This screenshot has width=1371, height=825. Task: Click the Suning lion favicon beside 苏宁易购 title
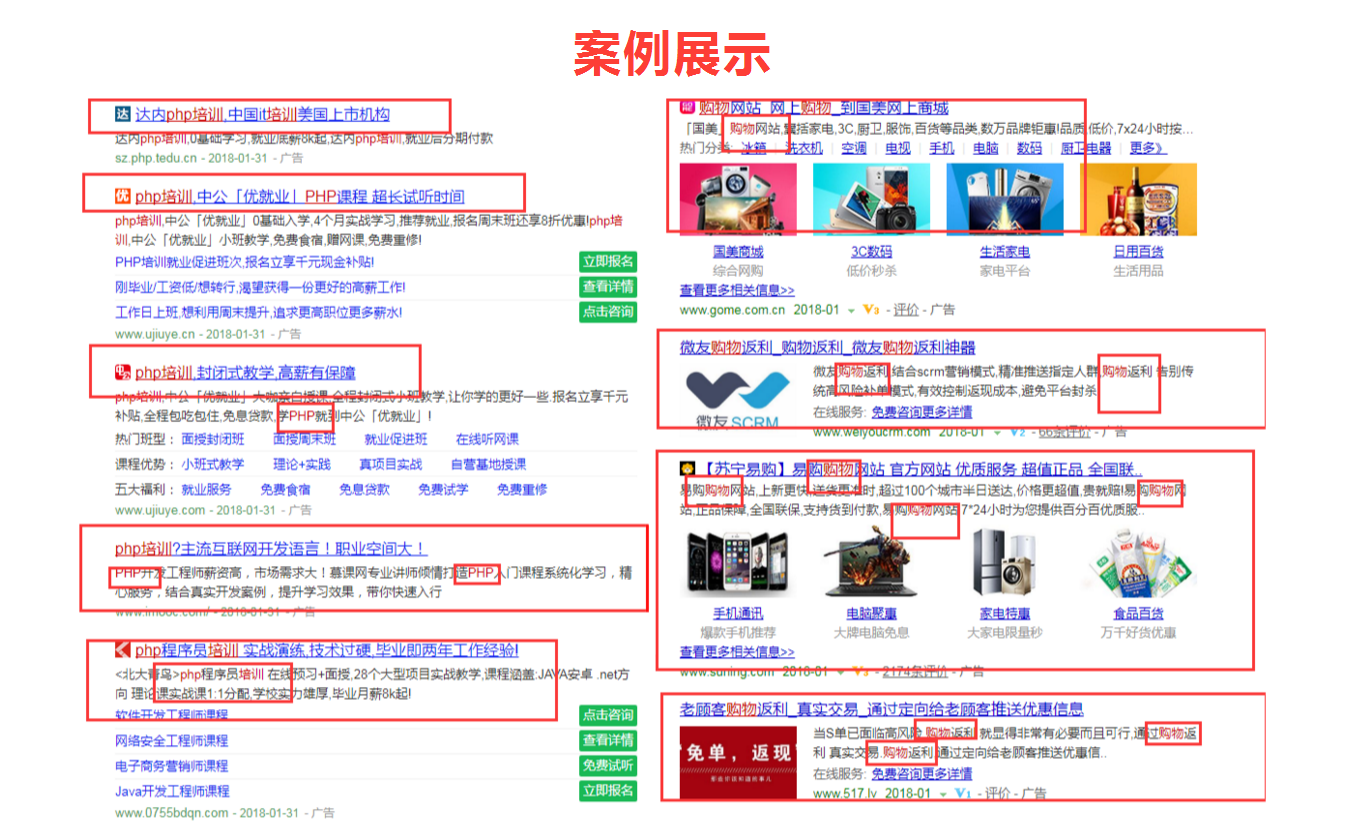(688, 469)
